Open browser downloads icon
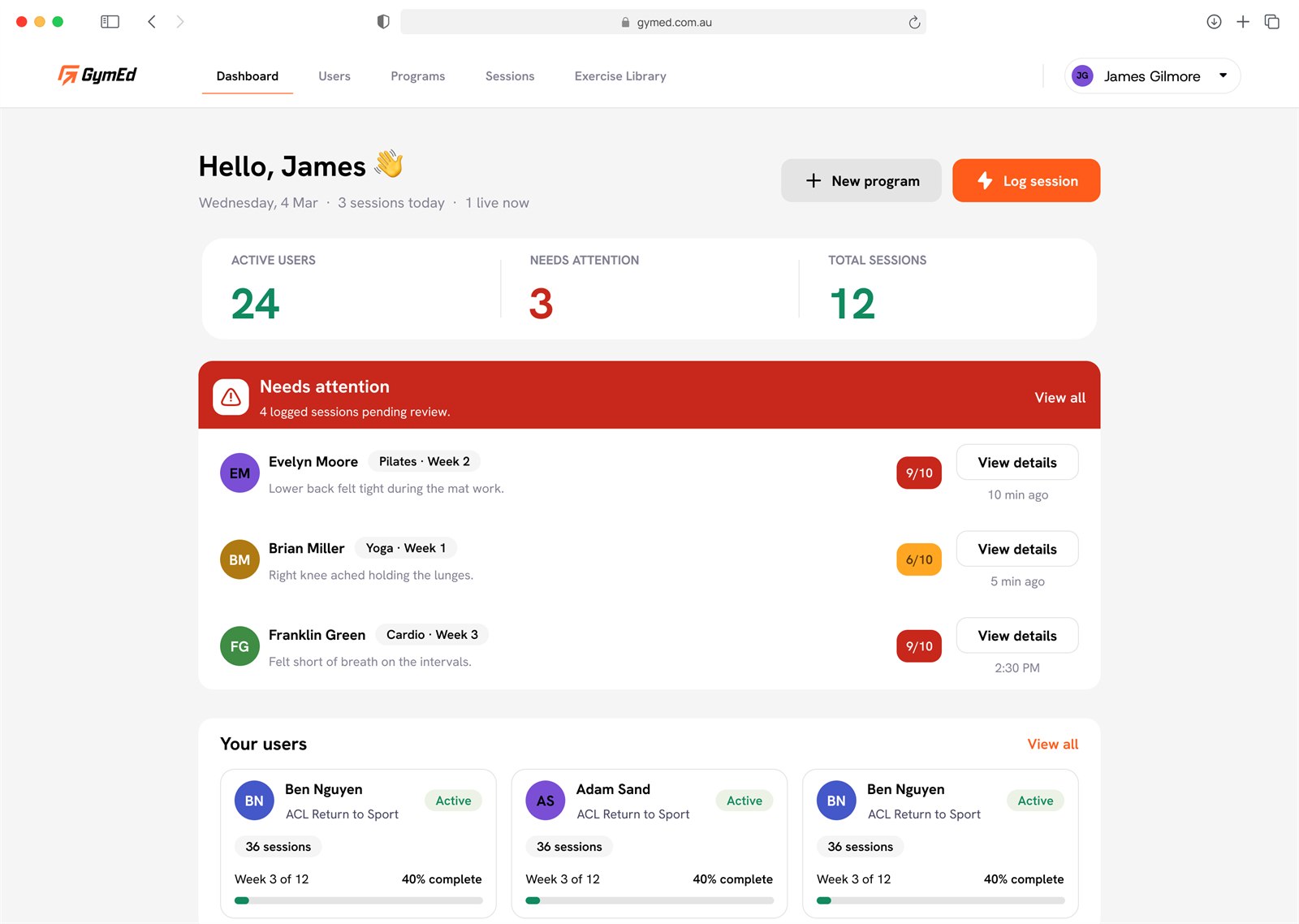This screenshot has height=924, width=1299. pos(1214,22)
